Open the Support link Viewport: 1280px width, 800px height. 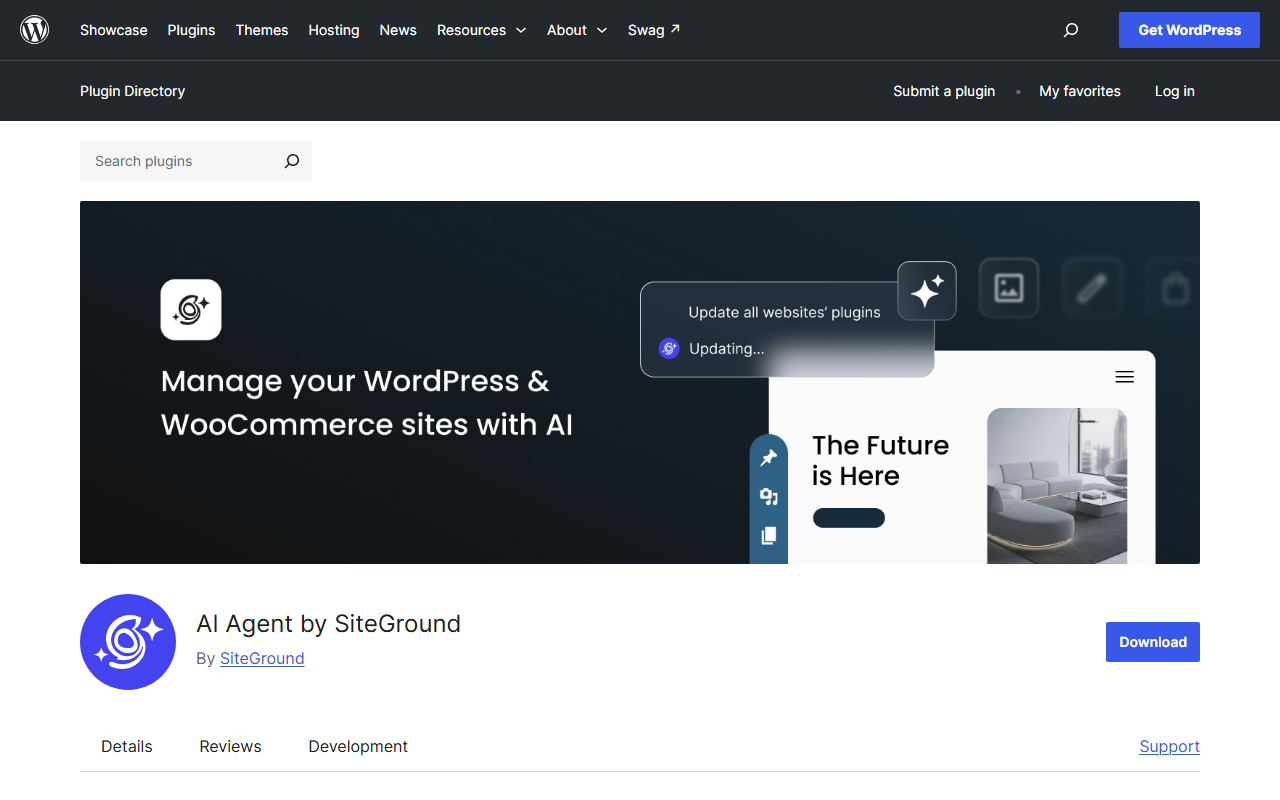point(1170,746)
